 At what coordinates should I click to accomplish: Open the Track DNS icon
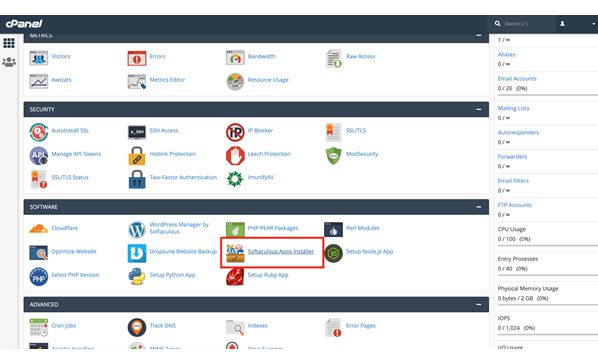coord(137,327)
